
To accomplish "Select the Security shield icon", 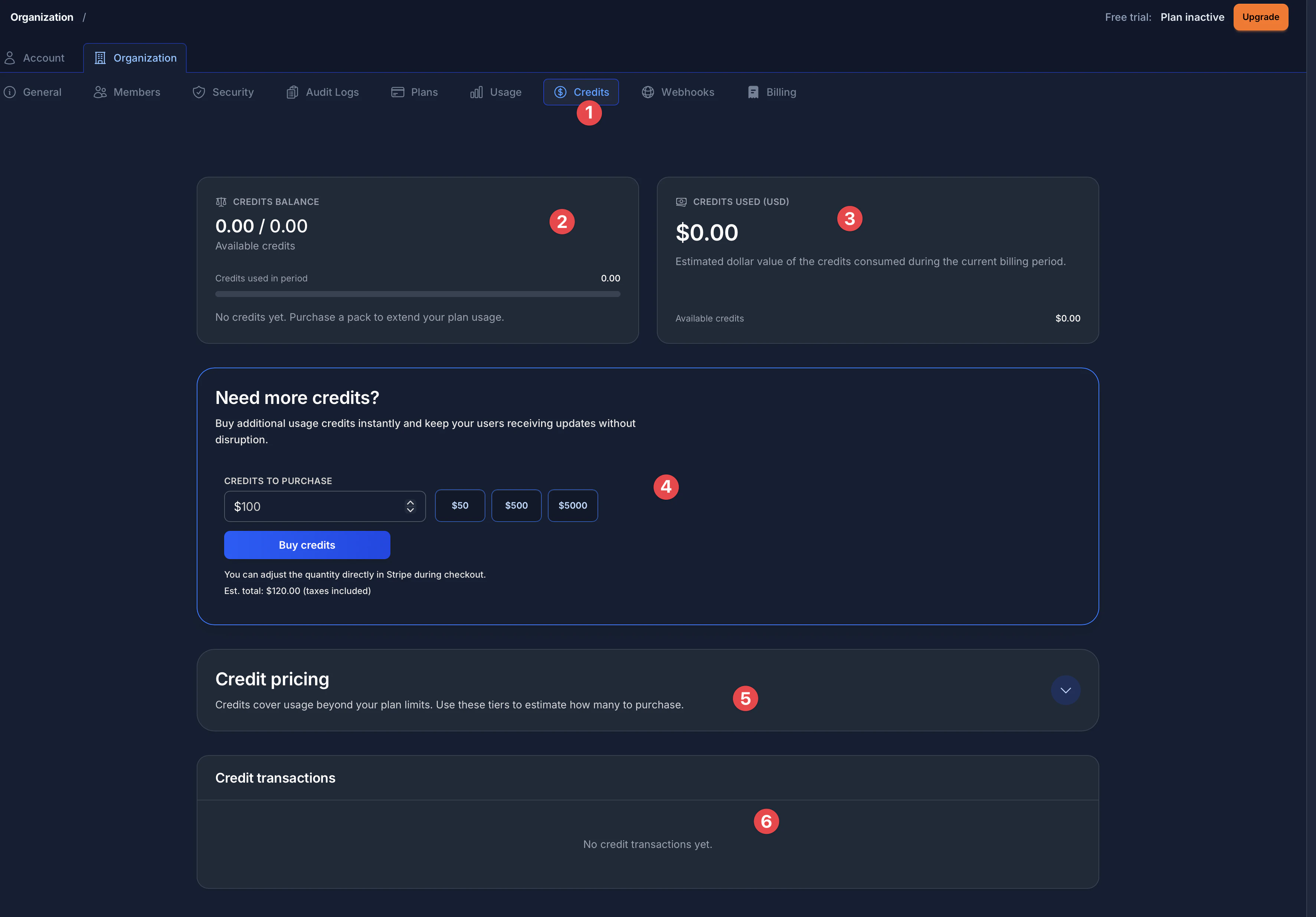I will 198,92.
